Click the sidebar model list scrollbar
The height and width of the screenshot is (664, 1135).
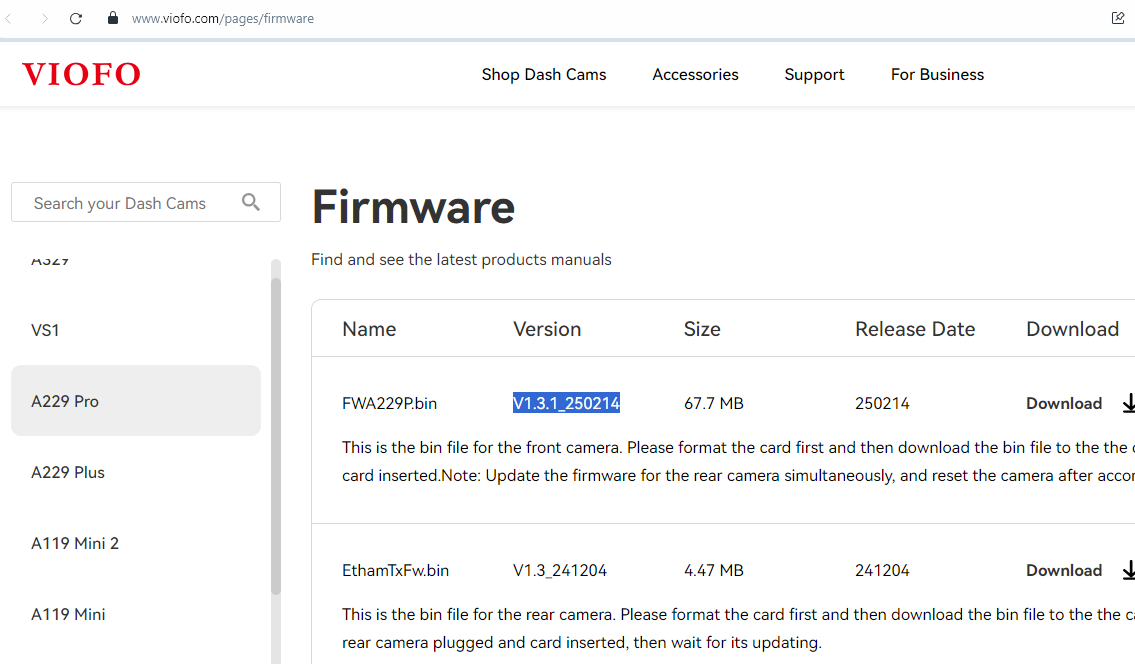click(x=276, y=430)
